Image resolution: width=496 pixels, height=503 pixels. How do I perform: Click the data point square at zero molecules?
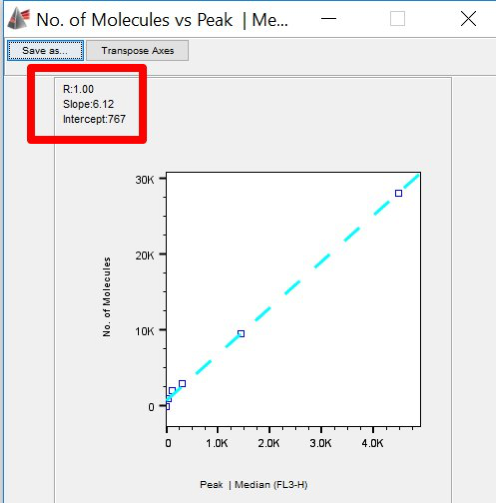point(168,407)
